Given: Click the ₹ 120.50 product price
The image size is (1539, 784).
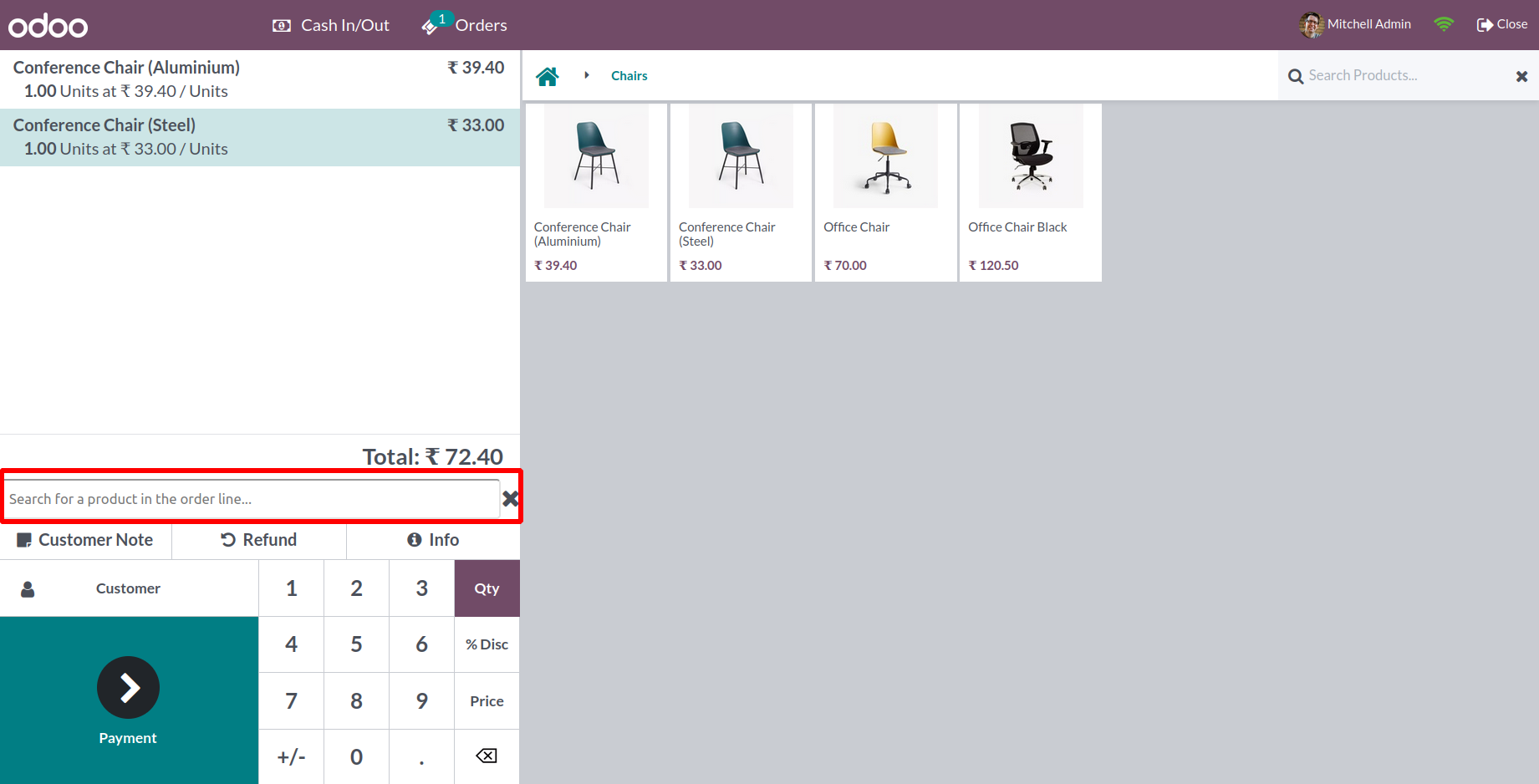Looking at the screenshot, I should (x=993, y=266).
